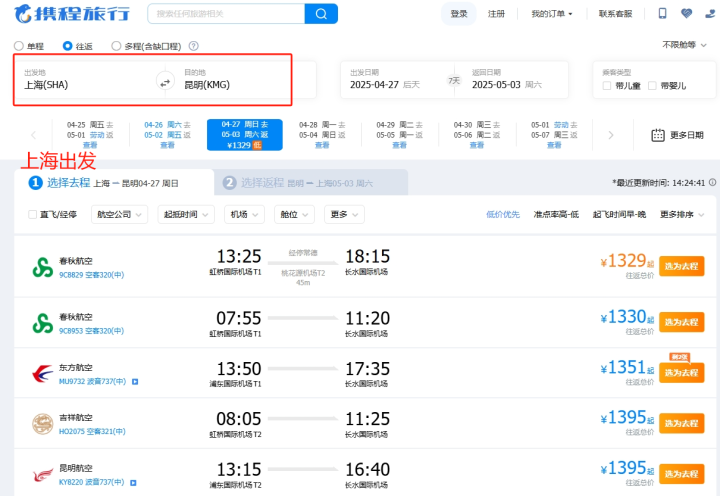Click the help question mark next to 多程
Screen dimensions: 720x496
[194, 46]
